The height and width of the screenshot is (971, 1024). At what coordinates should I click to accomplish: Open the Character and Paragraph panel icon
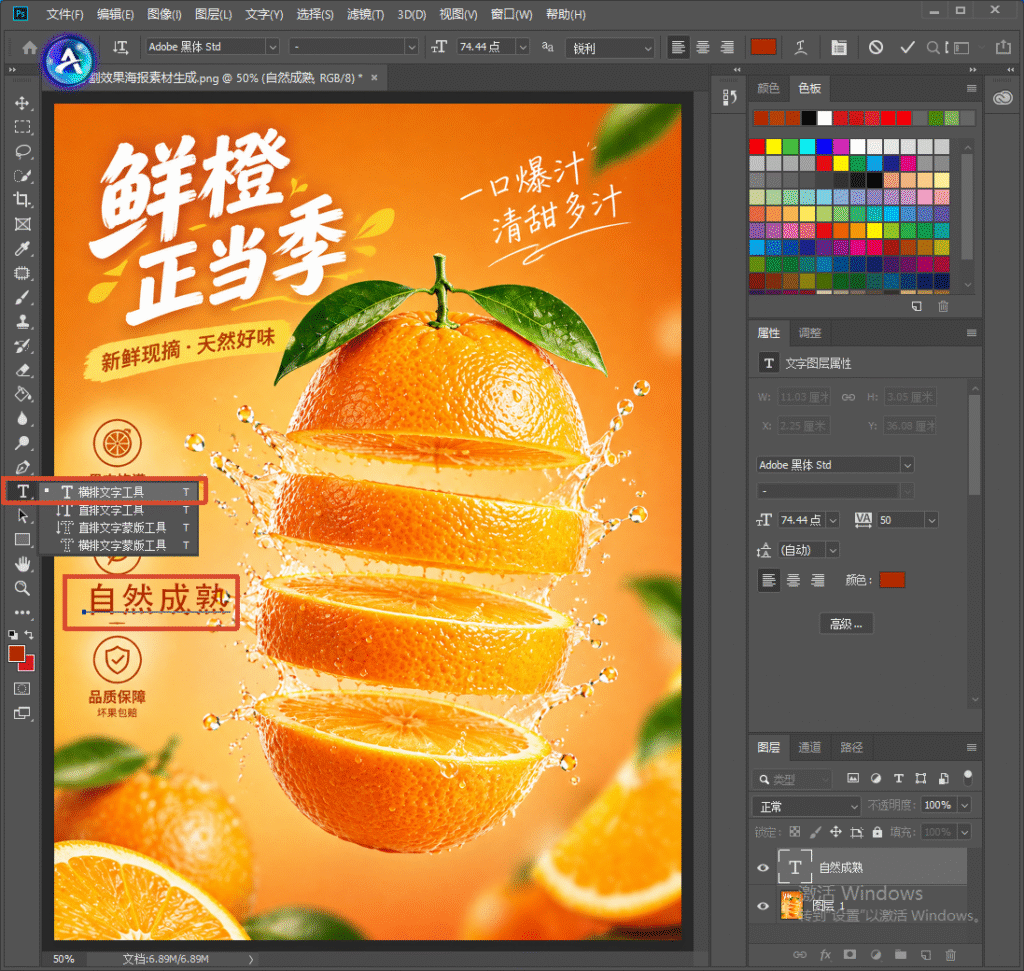[839, 47]
